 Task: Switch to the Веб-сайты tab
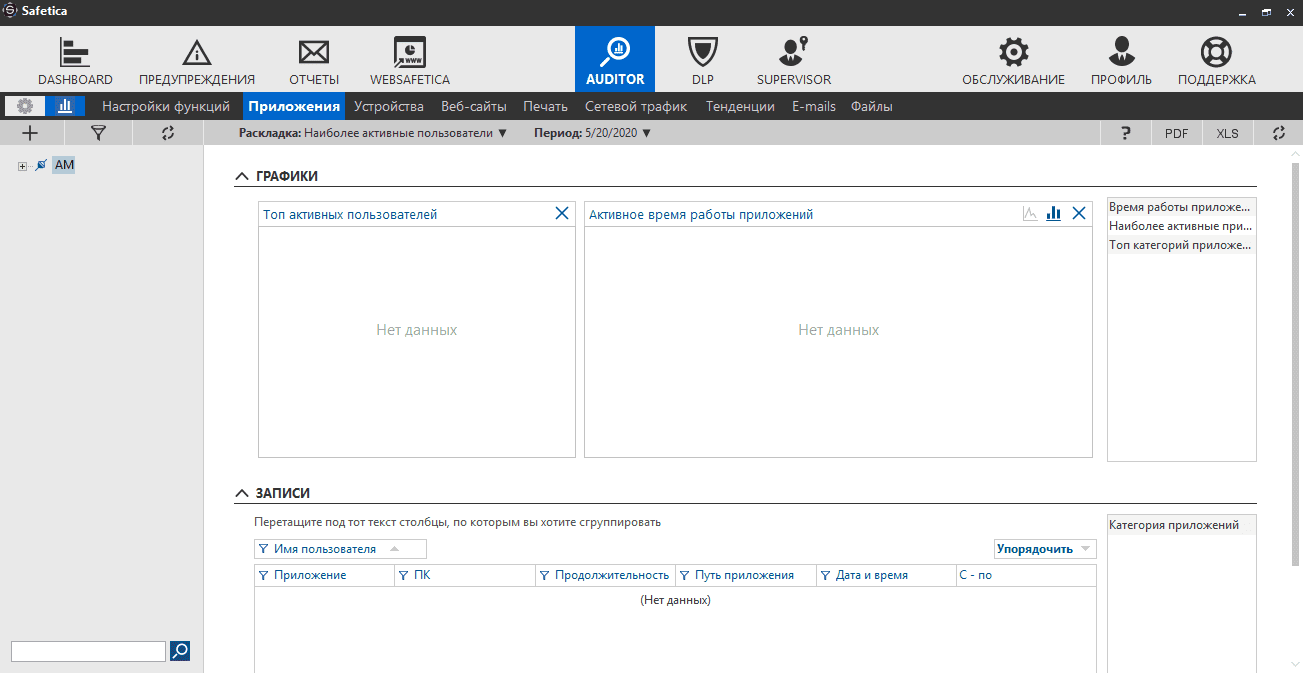tap(474, 106)
